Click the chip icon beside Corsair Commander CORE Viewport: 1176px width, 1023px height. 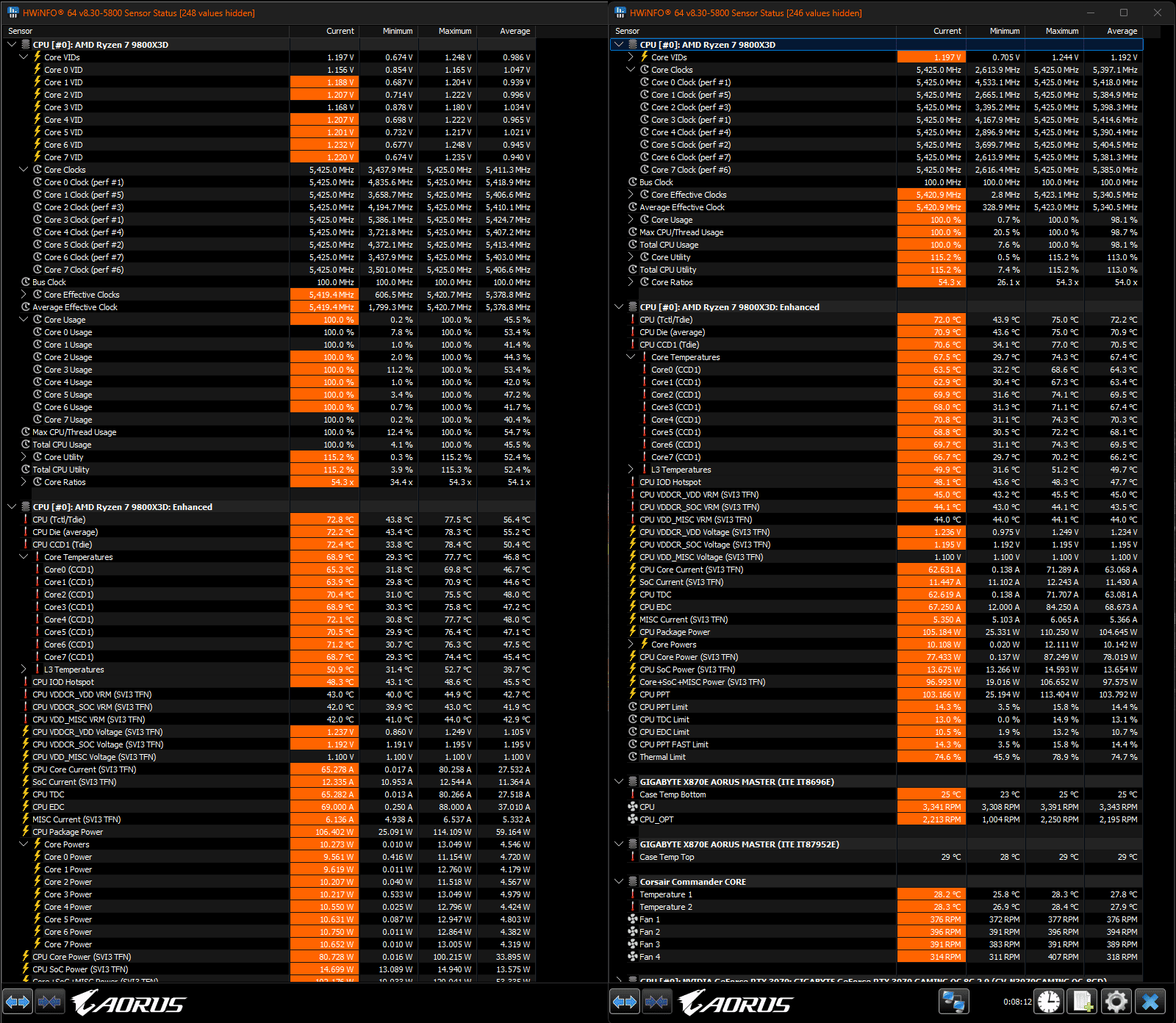point(632,882)
